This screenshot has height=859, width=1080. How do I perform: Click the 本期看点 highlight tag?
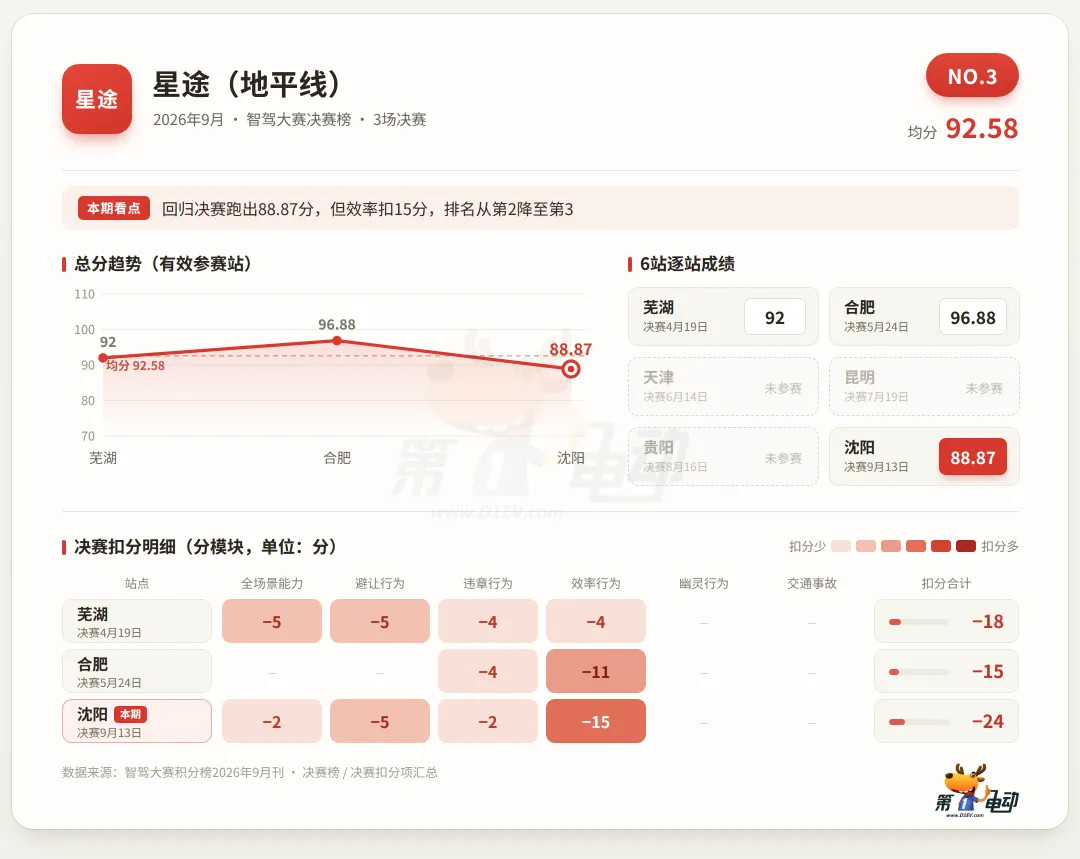tap(114, 208)
